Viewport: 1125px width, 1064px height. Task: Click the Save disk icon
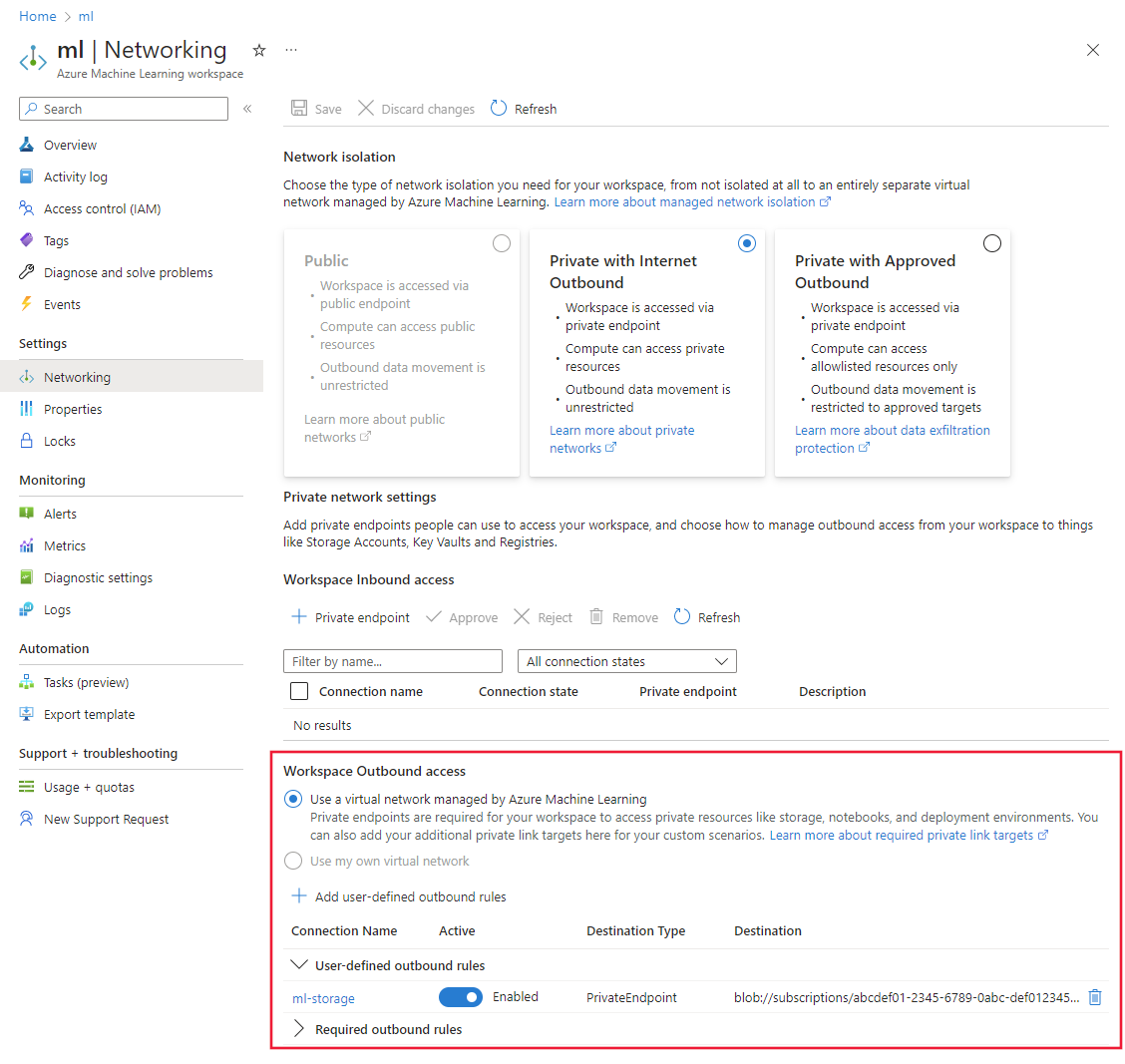coord(299,109)
